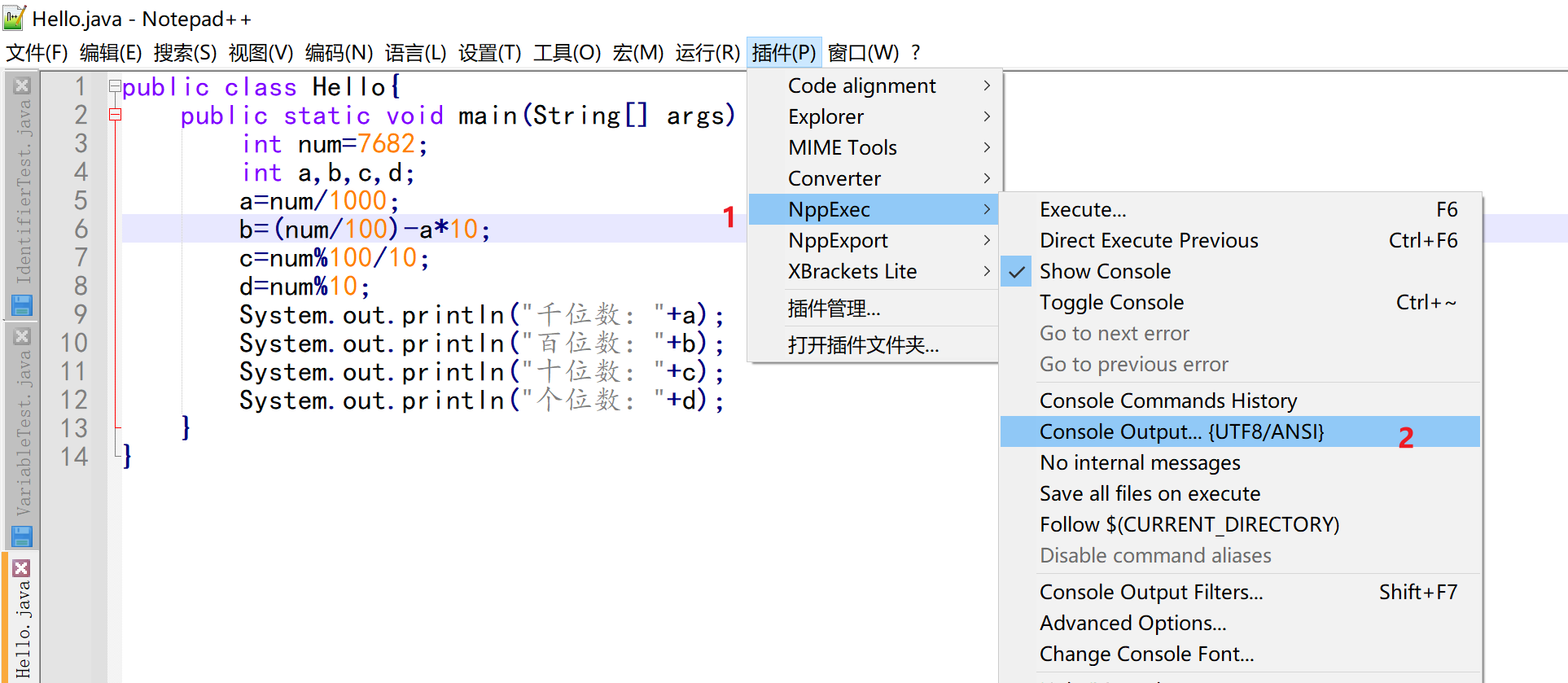Select the NppExec plugin entry
1568x683 pixels.
(x=874, y=209)
